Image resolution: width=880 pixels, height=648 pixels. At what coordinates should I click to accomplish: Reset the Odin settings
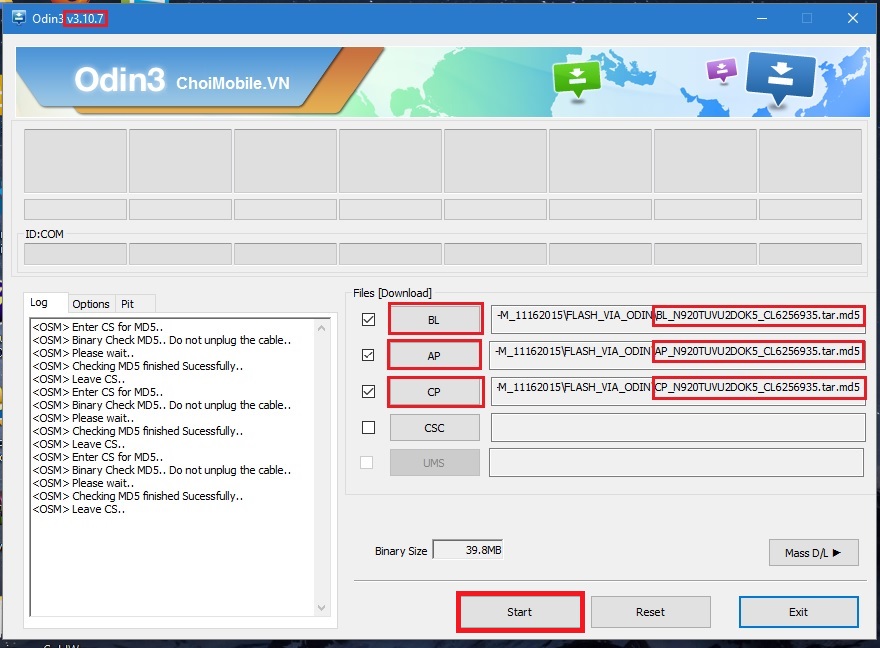(650, 612)
